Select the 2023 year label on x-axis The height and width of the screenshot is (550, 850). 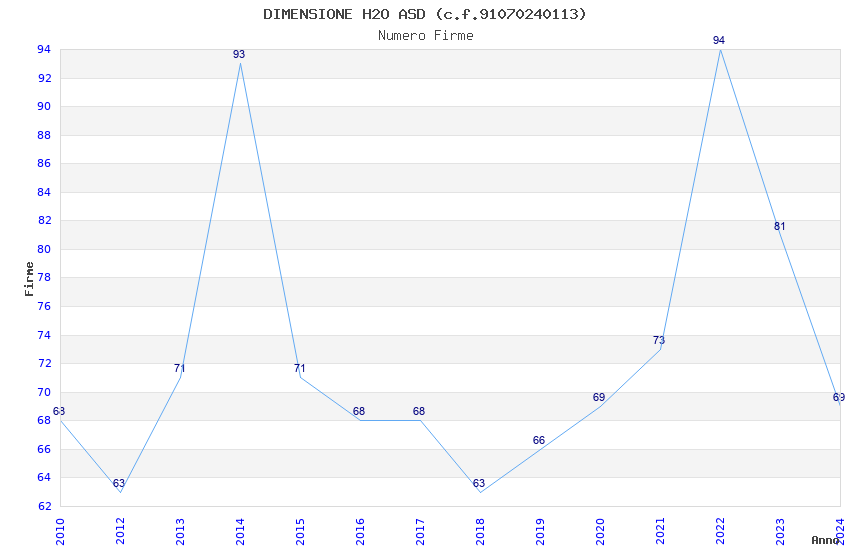coord(780,531)
